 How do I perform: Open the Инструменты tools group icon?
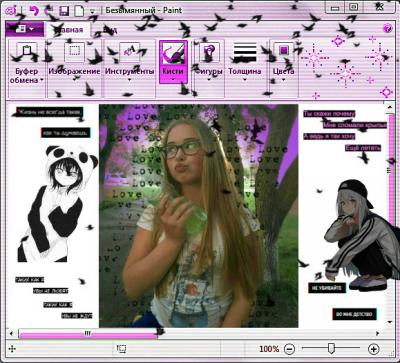pos(129,51)
